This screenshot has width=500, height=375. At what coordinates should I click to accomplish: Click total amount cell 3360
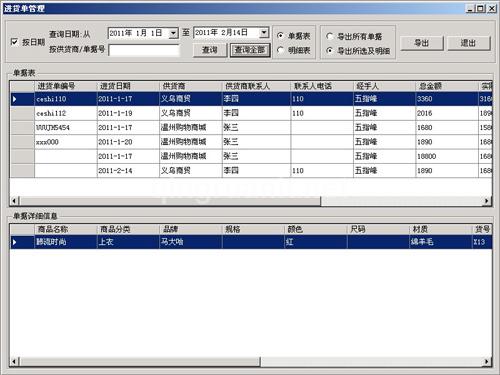click(x=447, y=99)
